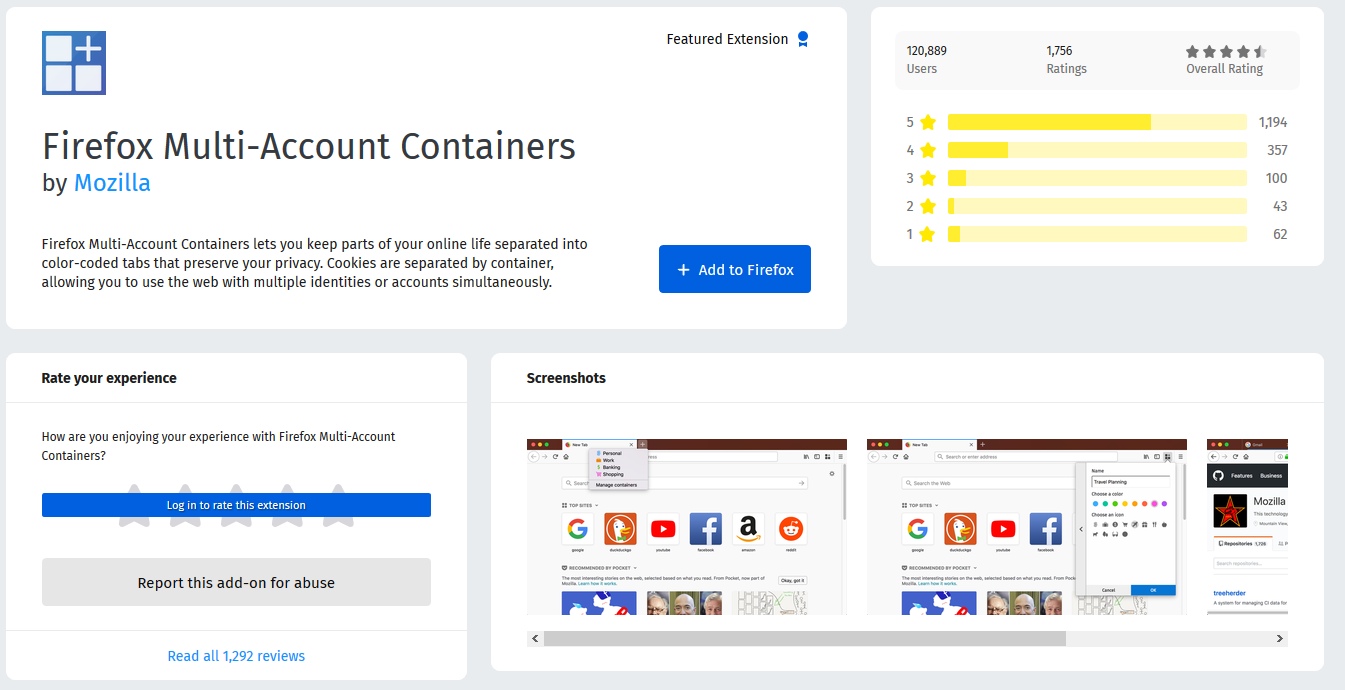This screenshot has height=690, width=1345.
Task: Click the 4-star rating bar
Action: click(1097, 150)
